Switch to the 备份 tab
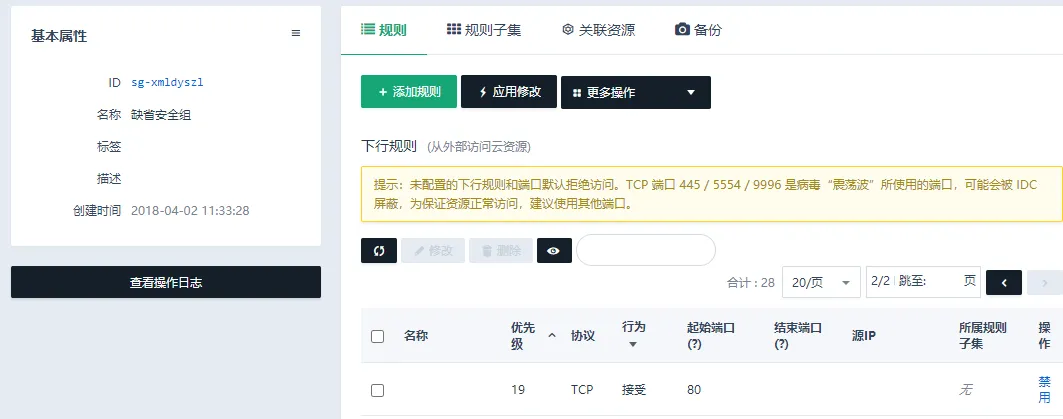The image size is (1063, 419). 698,30
